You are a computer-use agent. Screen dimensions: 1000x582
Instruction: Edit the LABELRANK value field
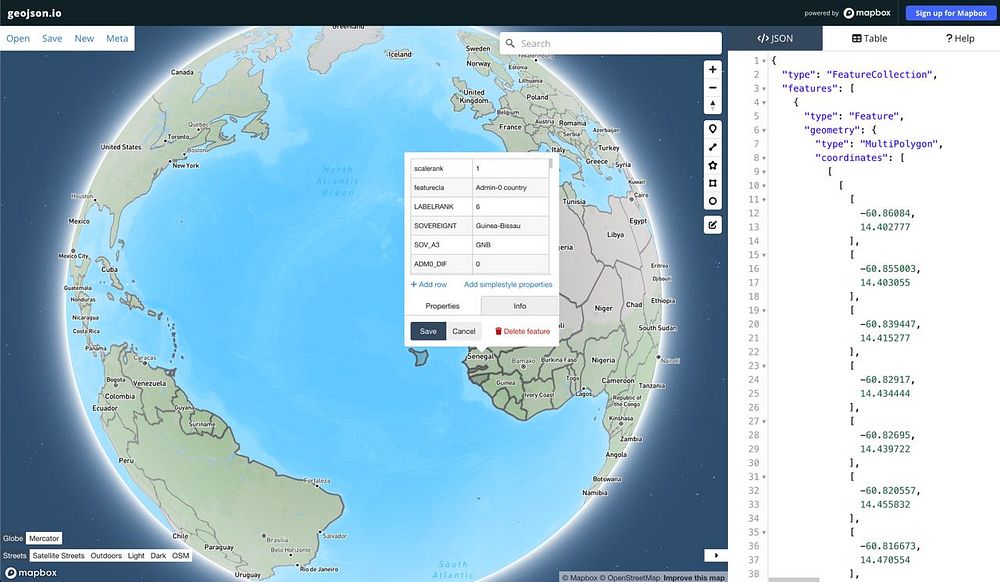(510, 207)
